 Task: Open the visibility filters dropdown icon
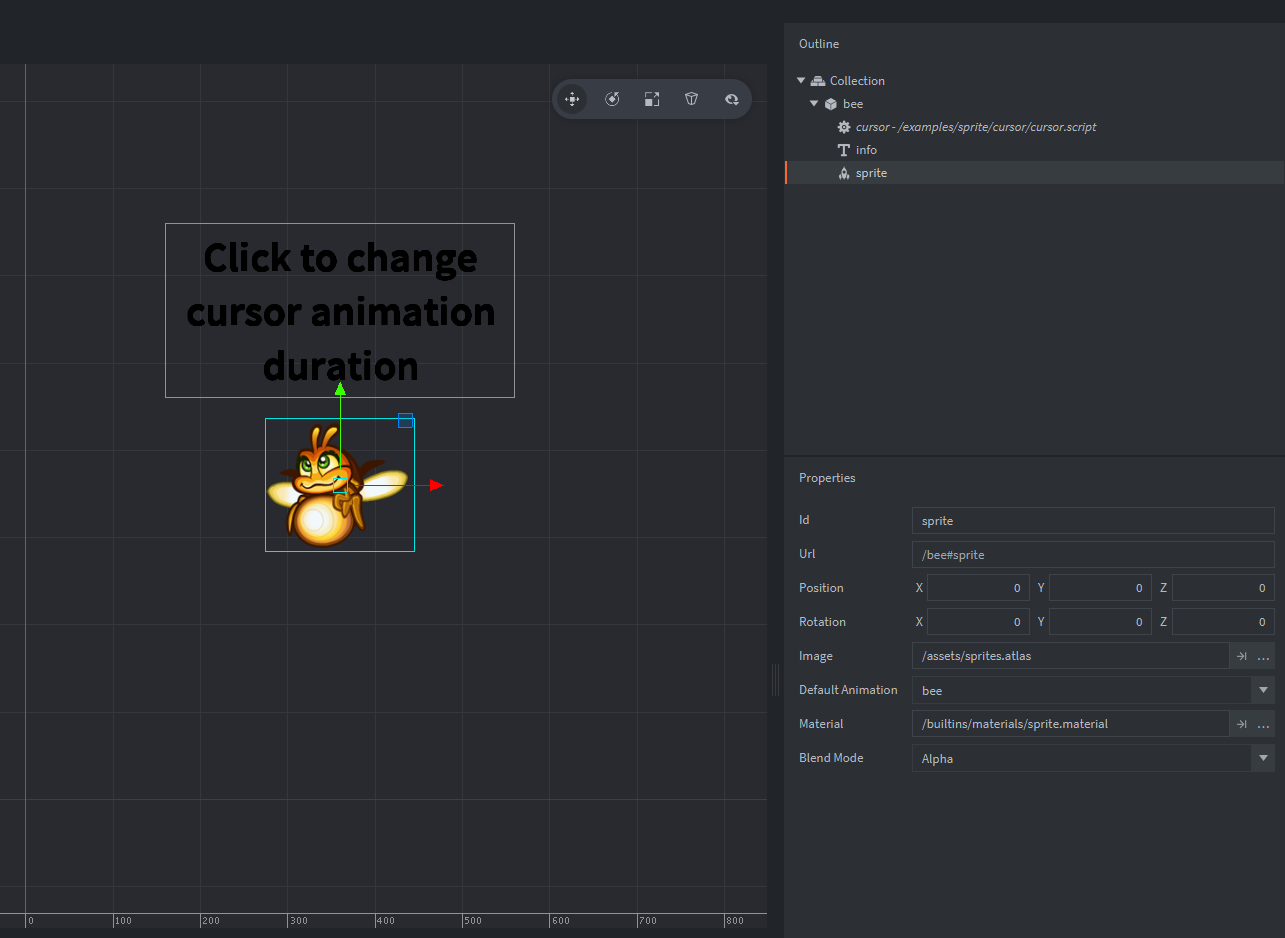pos(731,99)
